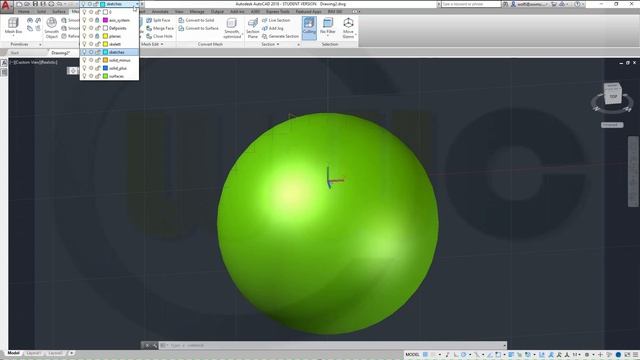This screenshot has height=360, width=640.
Task: Click the Smooth Object tool
Action: pos(52,28)
